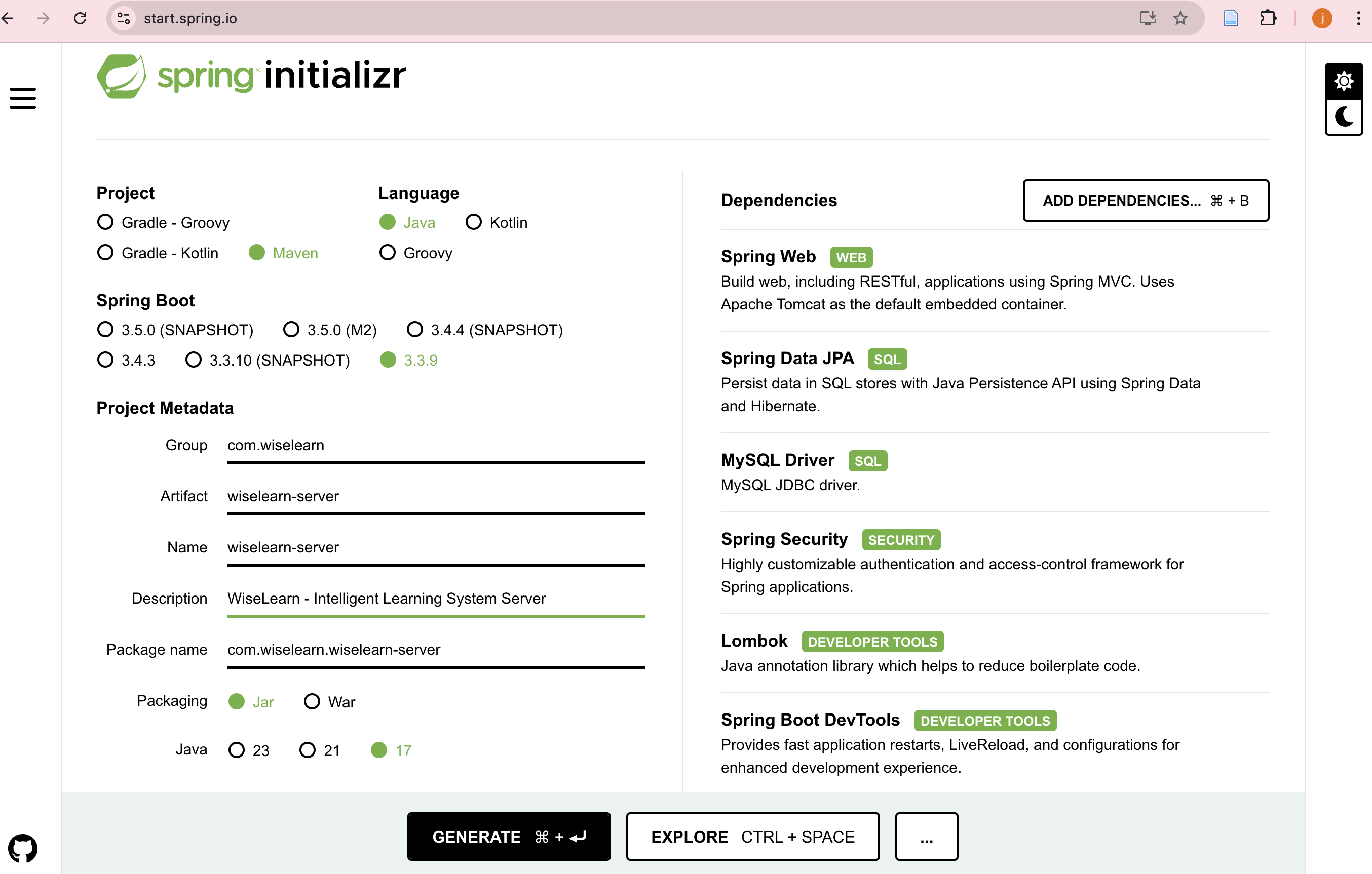
Task: Open the GitHub link icon
Action: 23,848
